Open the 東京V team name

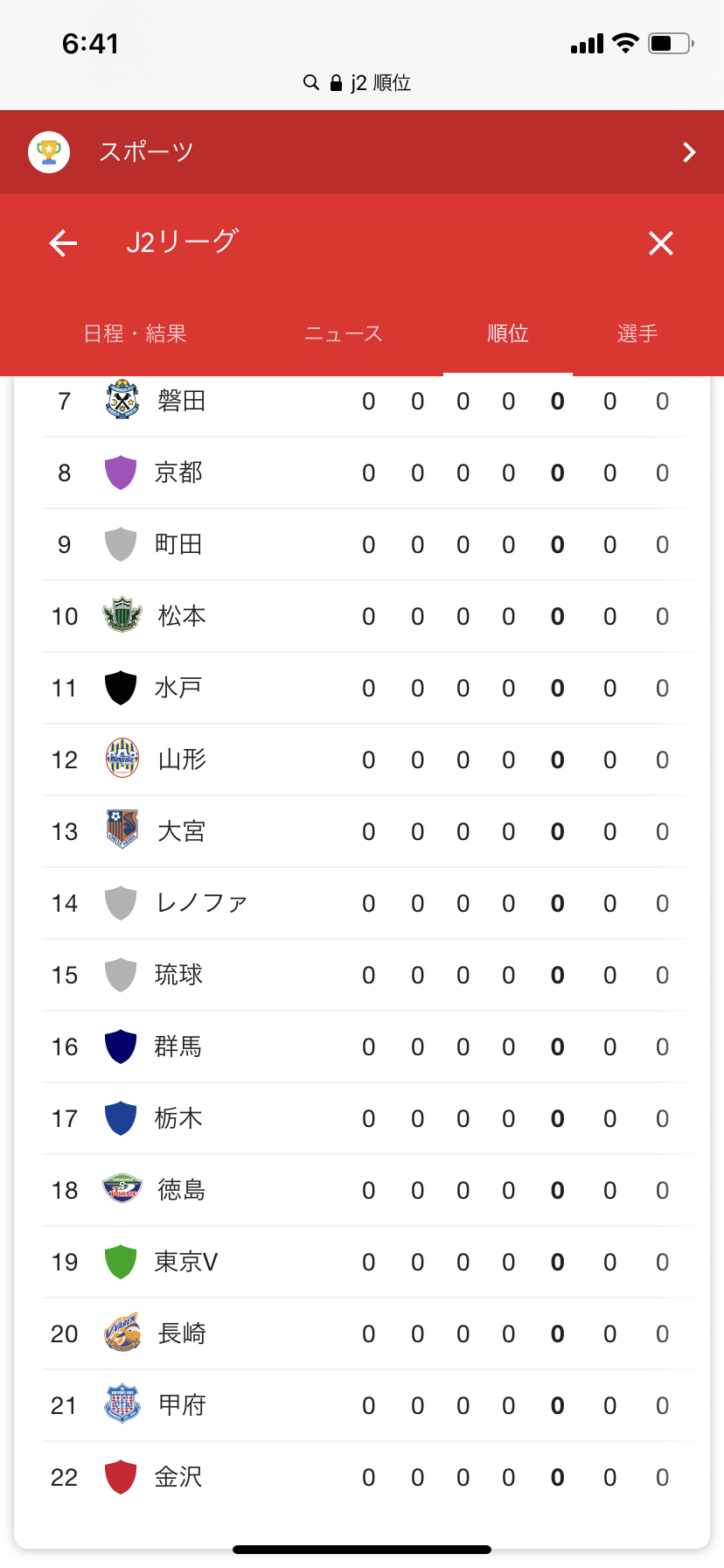(x=186, y=1262)
